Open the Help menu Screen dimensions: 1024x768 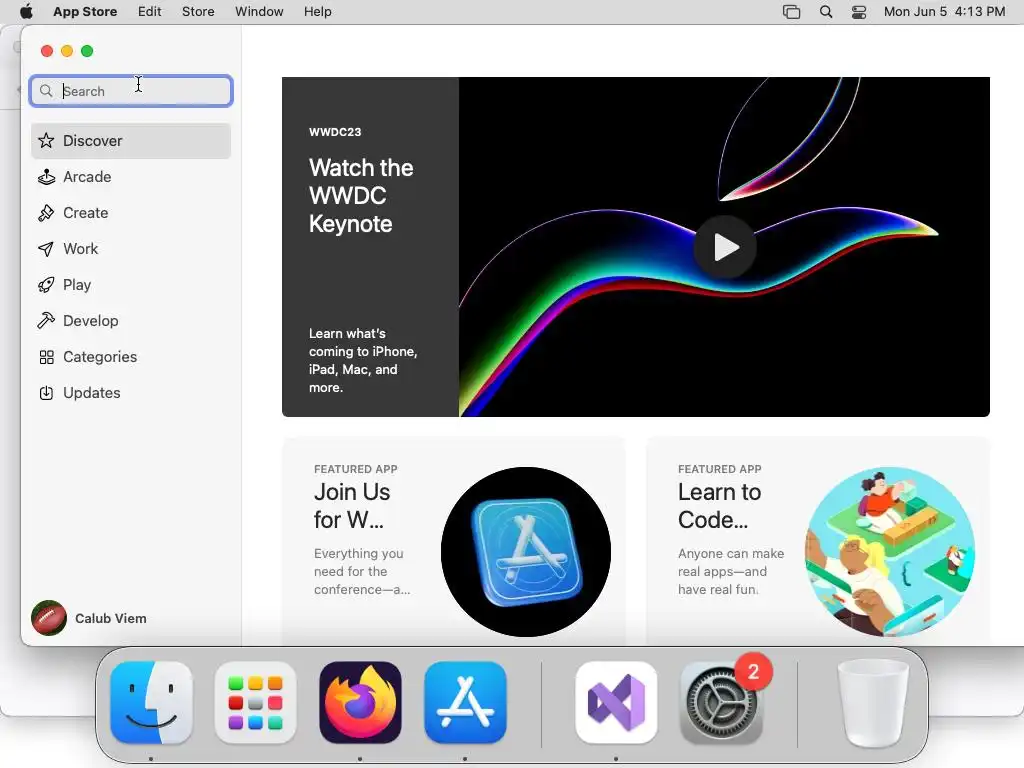[x=317, y=12]
